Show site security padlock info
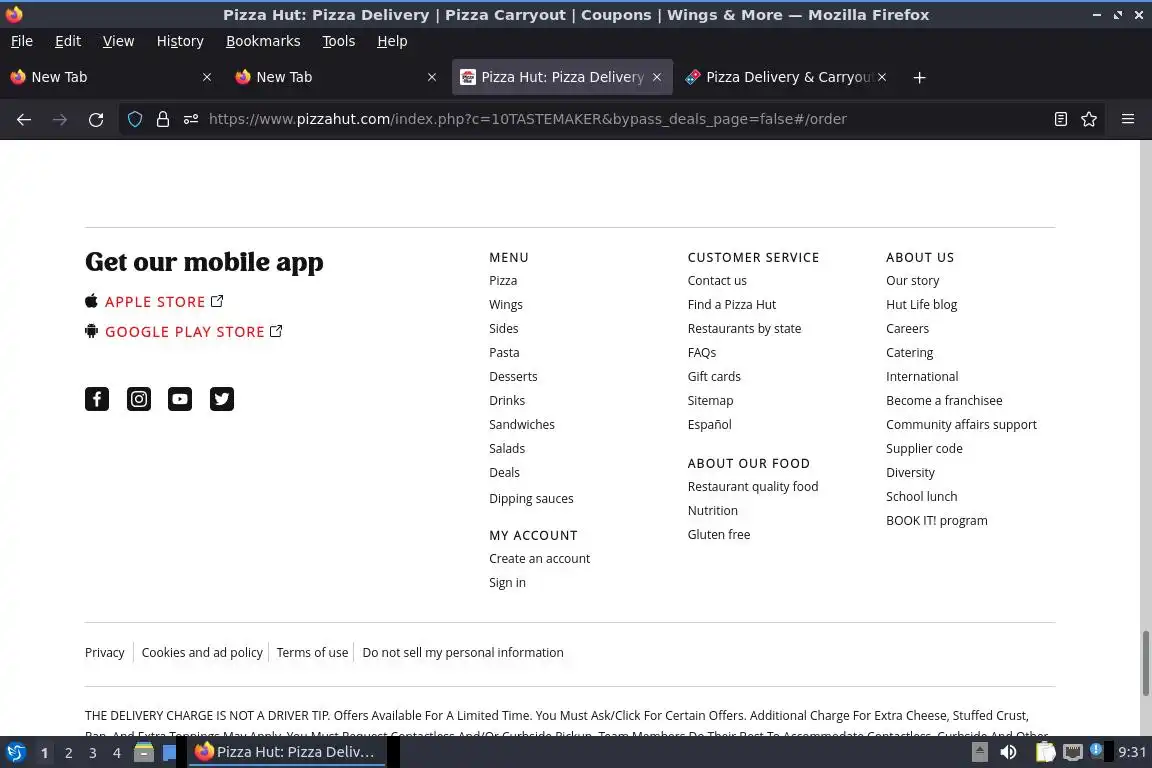Image resolution: width=1152 pixels, height=768 pixels. [x=163, y=119]
